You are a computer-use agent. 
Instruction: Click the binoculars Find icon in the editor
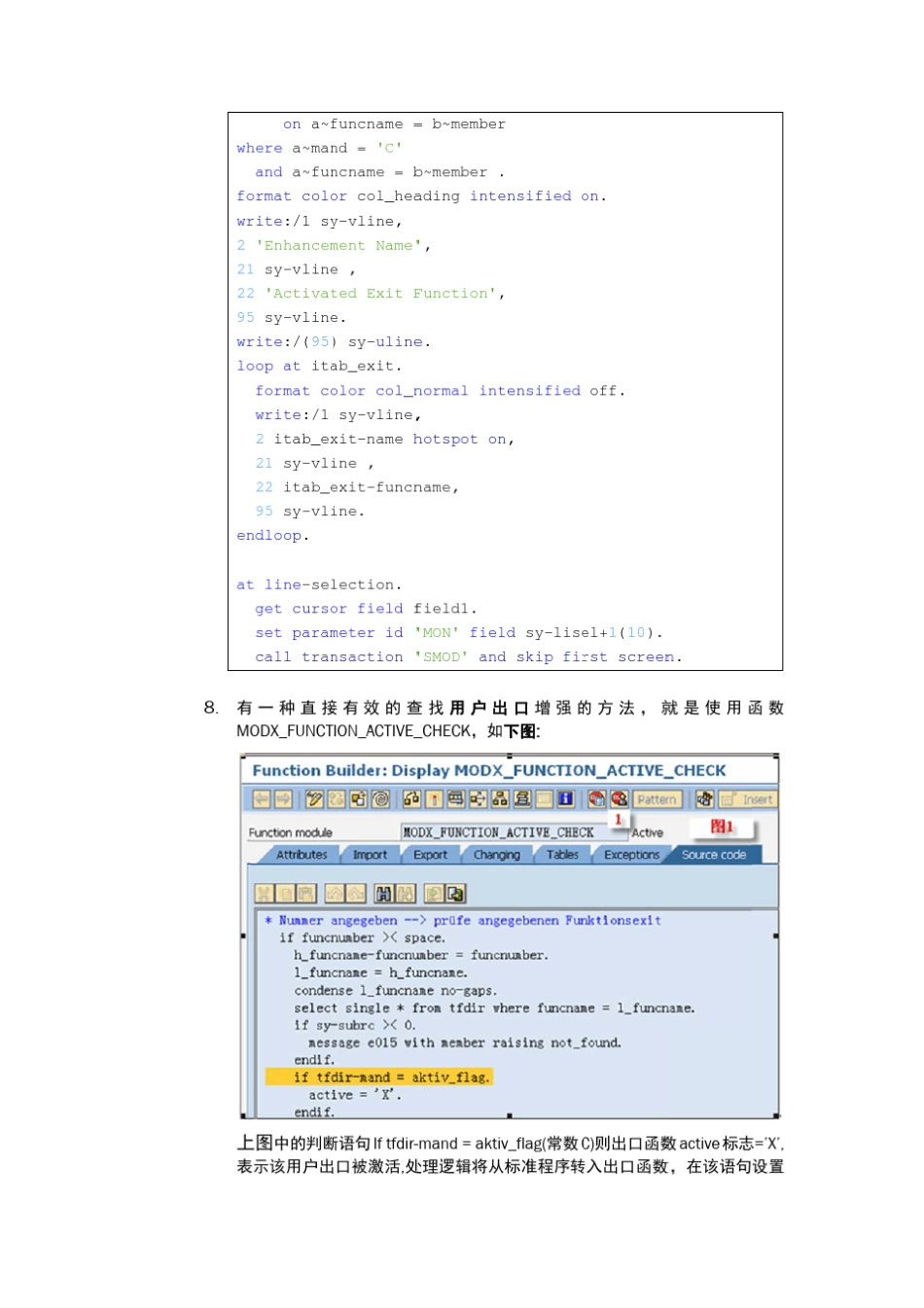pyautogui.click(x=383, y=893)
